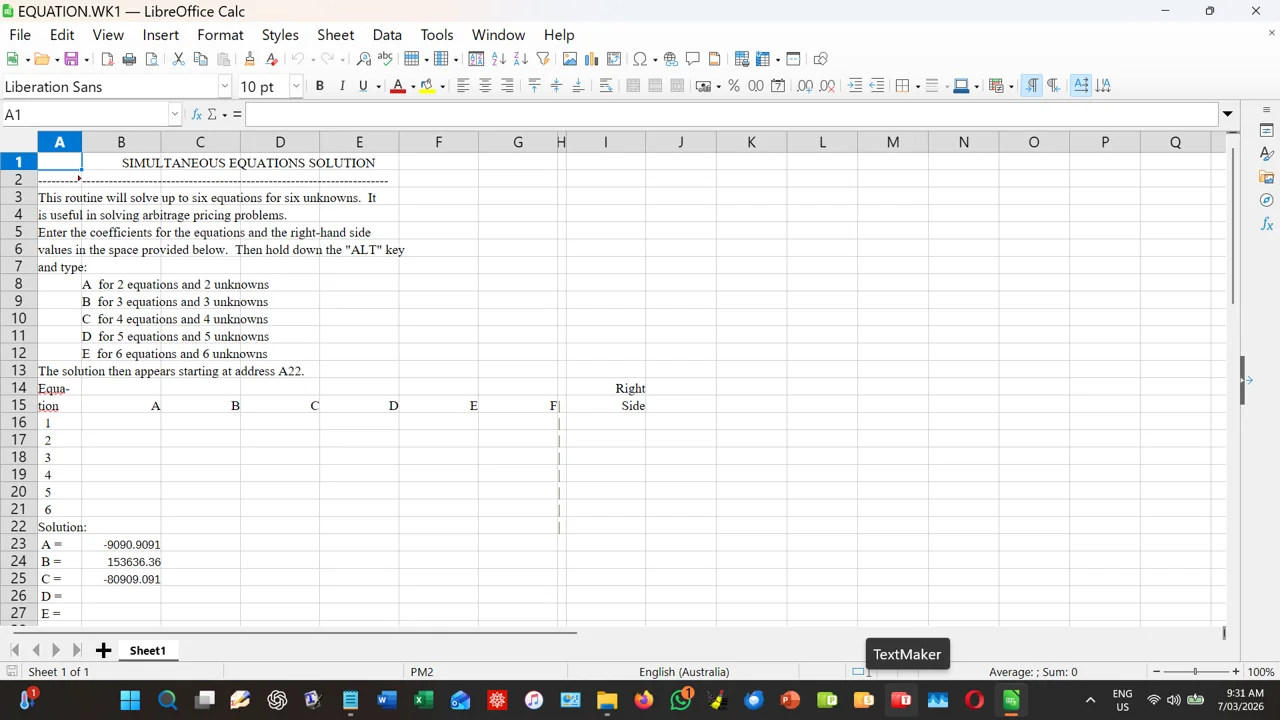Toggle right-to-left text direction
The width and height of the screenshot is (1280, 720).
[x=1053, y=86]
